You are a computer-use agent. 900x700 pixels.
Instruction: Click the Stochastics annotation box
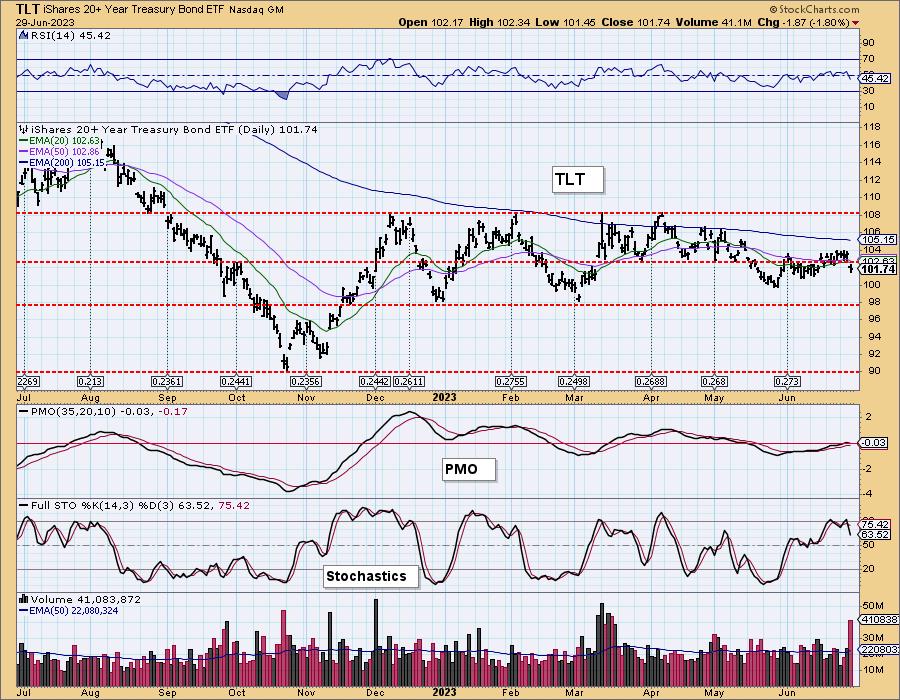[371, 576]
